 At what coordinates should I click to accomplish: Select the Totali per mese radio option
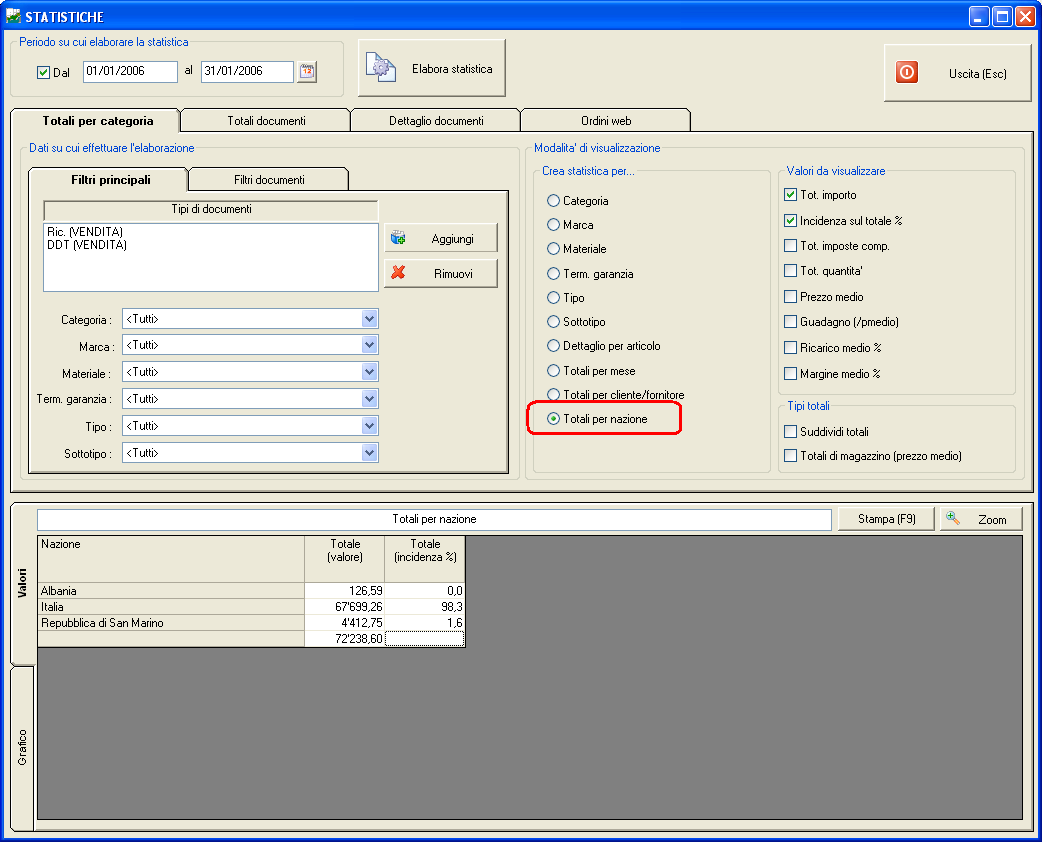(554, 371)
